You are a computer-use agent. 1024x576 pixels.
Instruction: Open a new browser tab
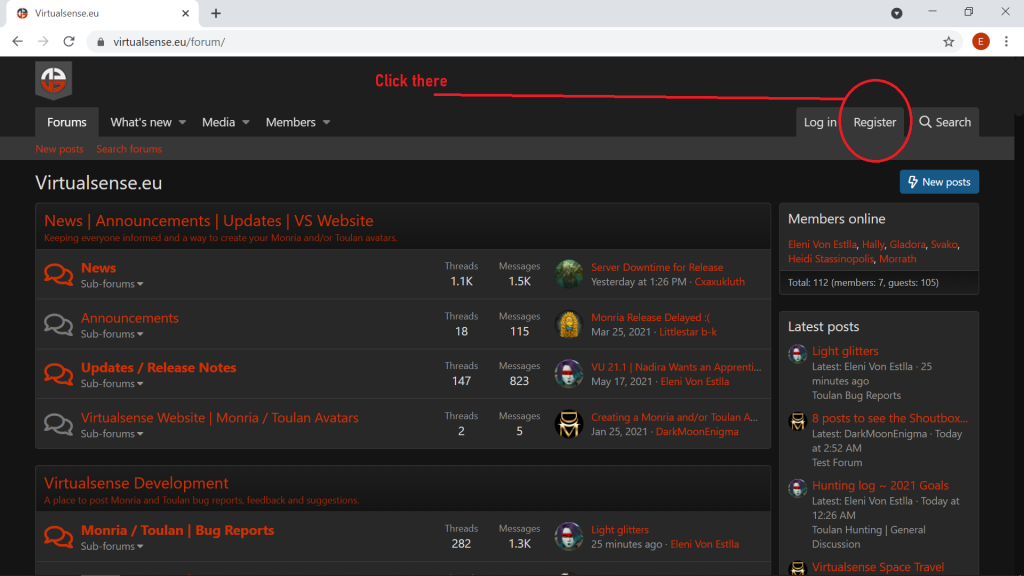(216, 13)
